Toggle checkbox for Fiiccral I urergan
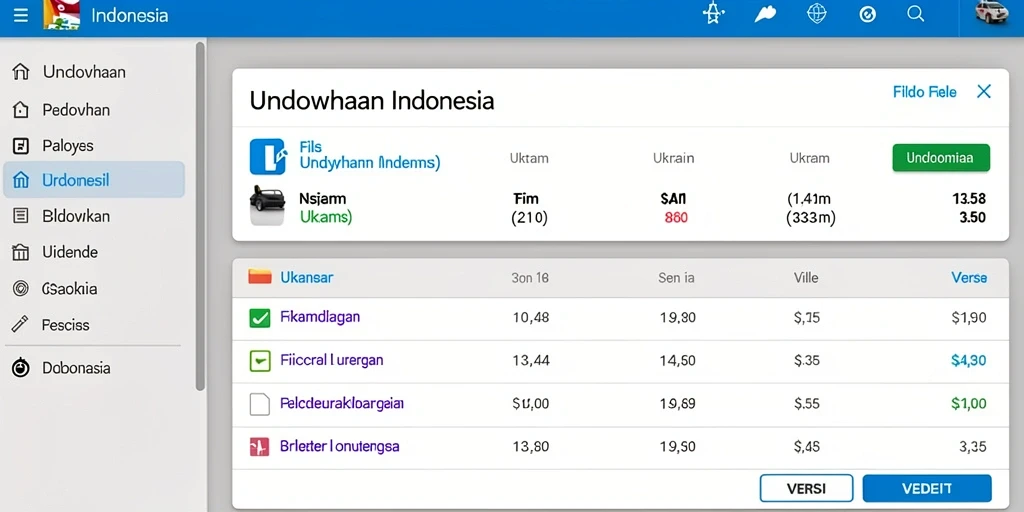Viewport: 1024px width, 512px height. [x=260, y=360]
